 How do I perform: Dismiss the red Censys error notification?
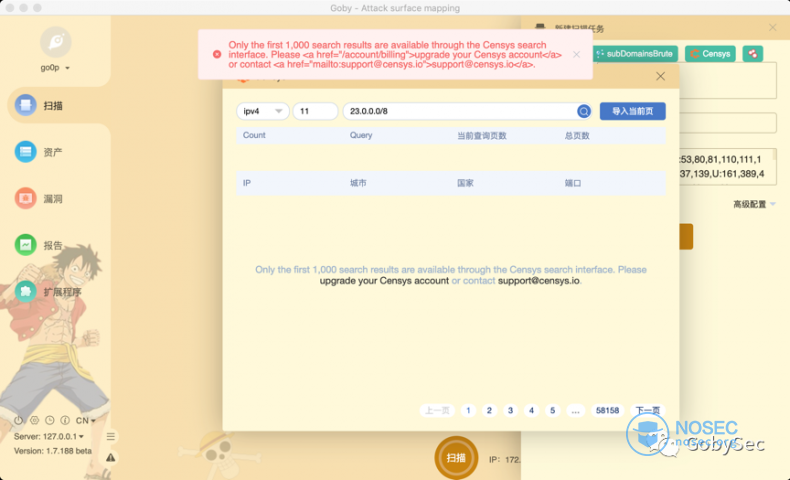(576, 54)
